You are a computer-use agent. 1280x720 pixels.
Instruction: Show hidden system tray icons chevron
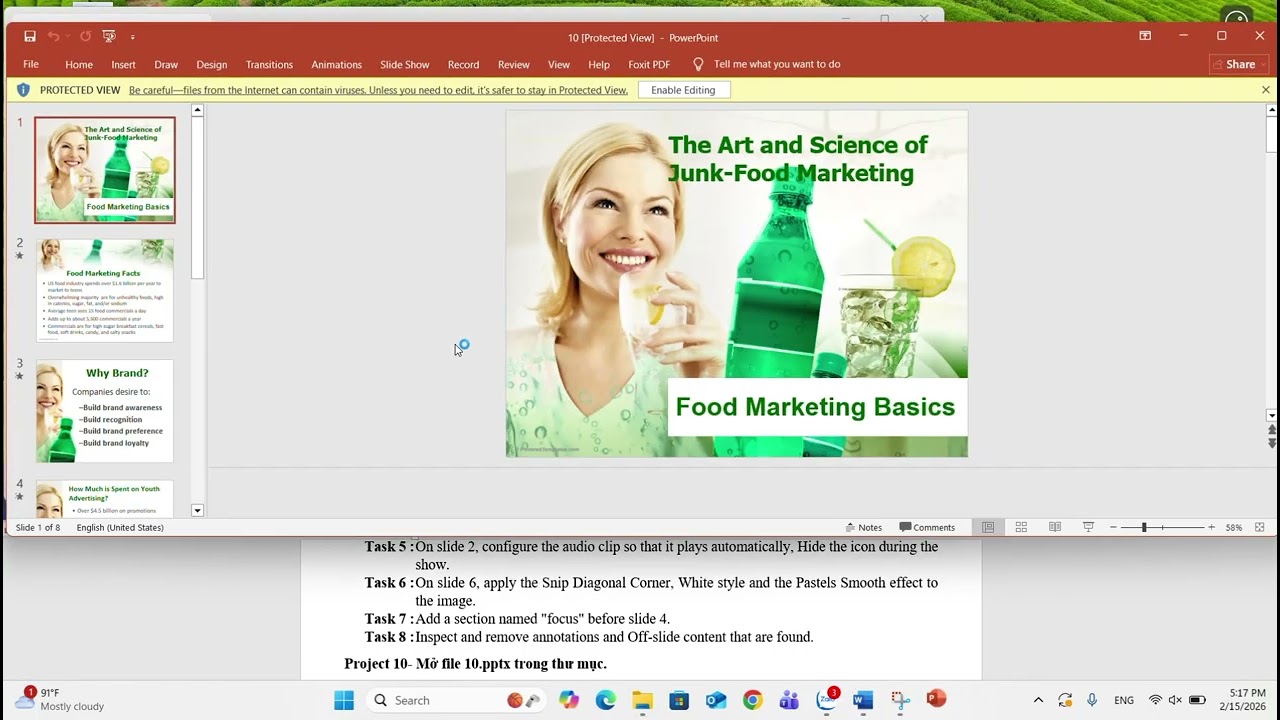click(1038, 700)
